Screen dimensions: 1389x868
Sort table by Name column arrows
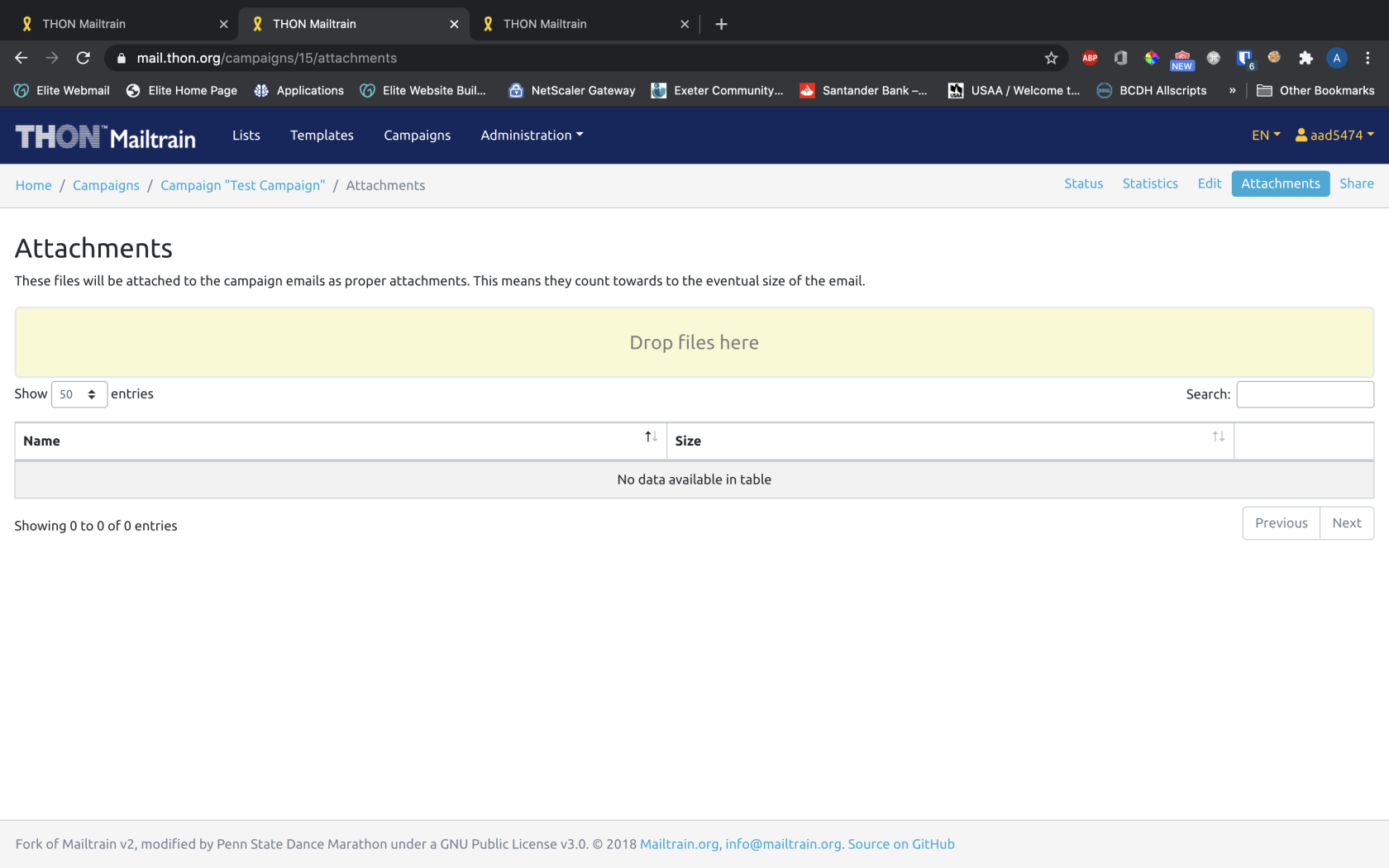point(651,436)
